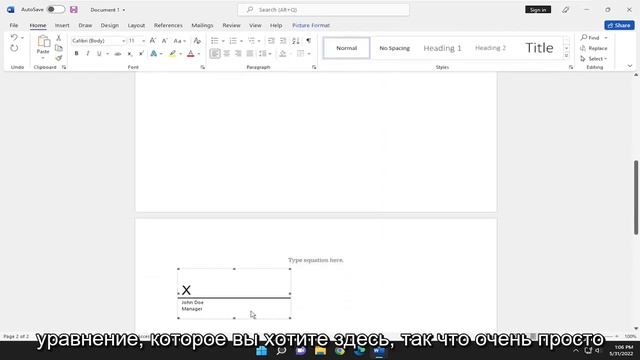The width and height of the screenshot is (640, 360).
Task: Click Justify alignment icon
Action: pos(250,53)
